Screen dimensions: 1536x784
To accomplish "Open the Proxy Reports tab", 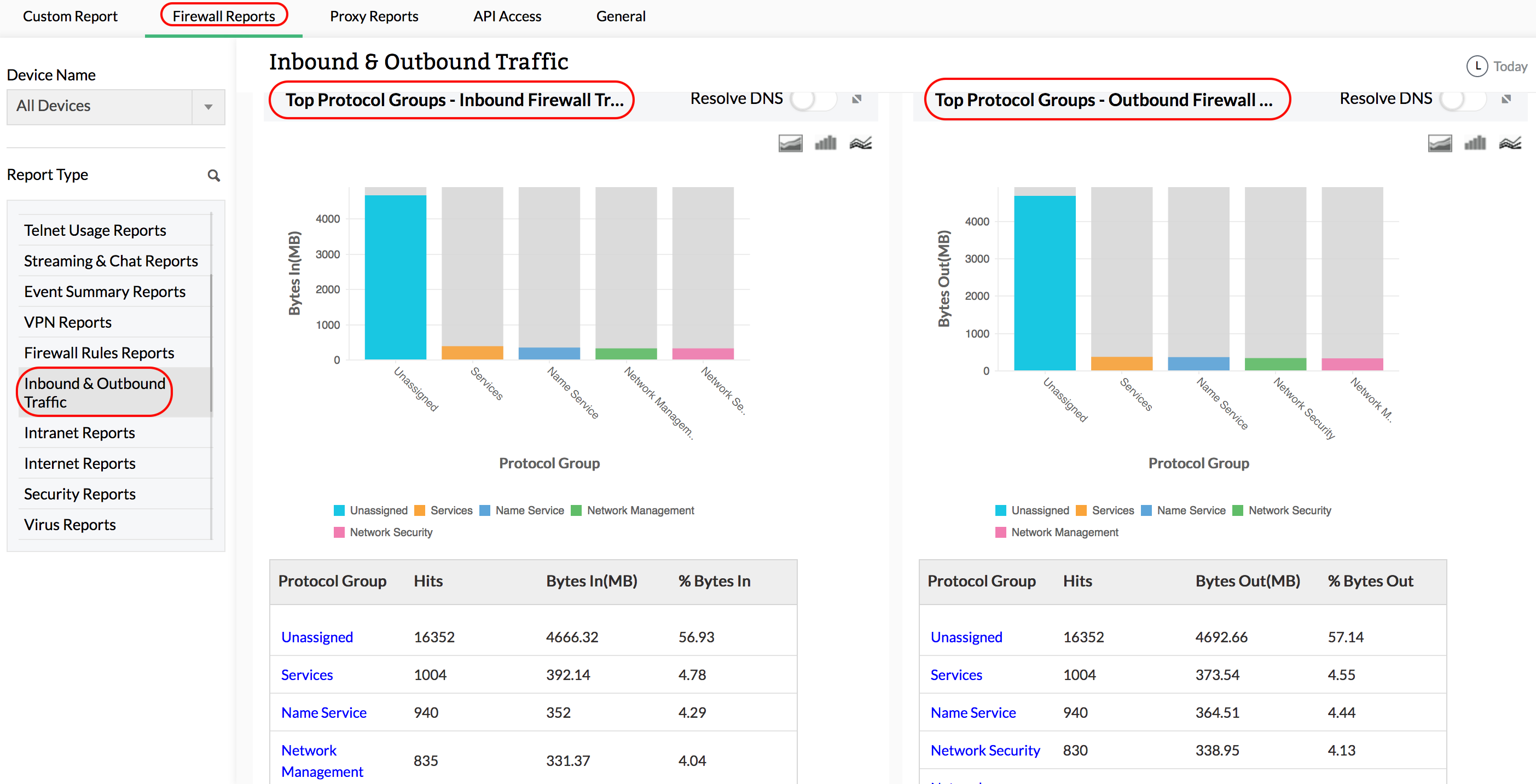I will (x=374, y=16).
